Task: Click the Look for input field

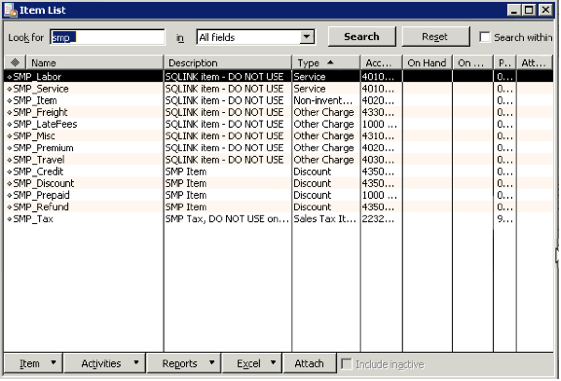Action: click(107, 37)
